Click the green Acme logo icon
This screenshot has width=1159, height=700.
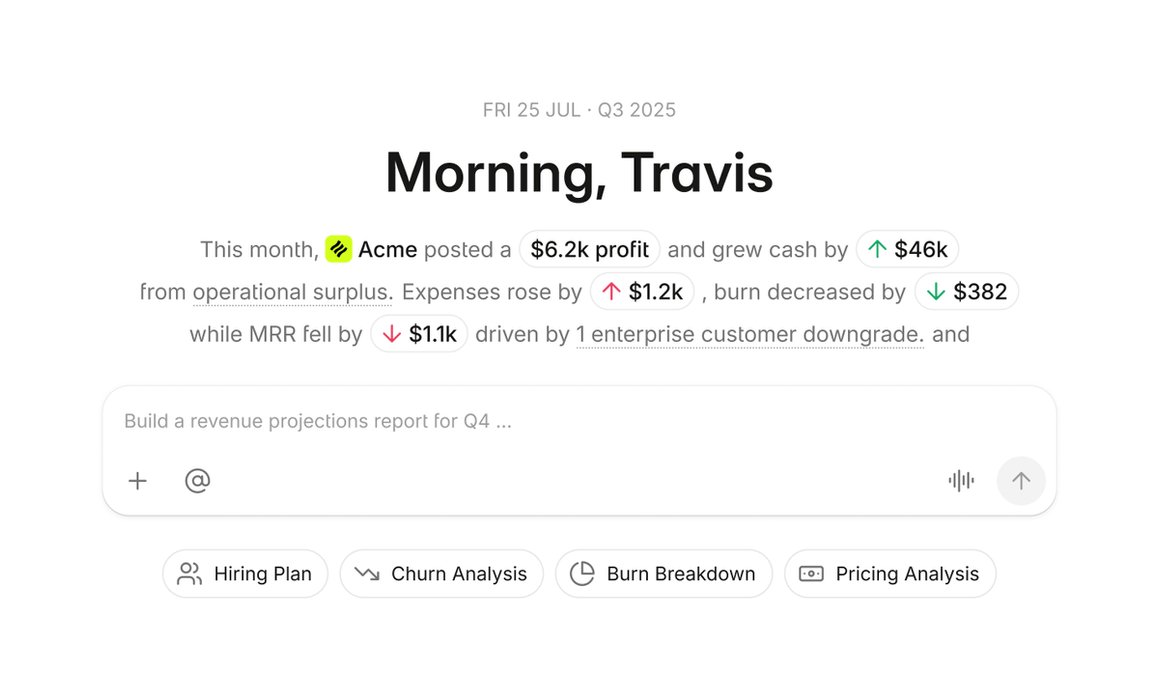(339, 249)
